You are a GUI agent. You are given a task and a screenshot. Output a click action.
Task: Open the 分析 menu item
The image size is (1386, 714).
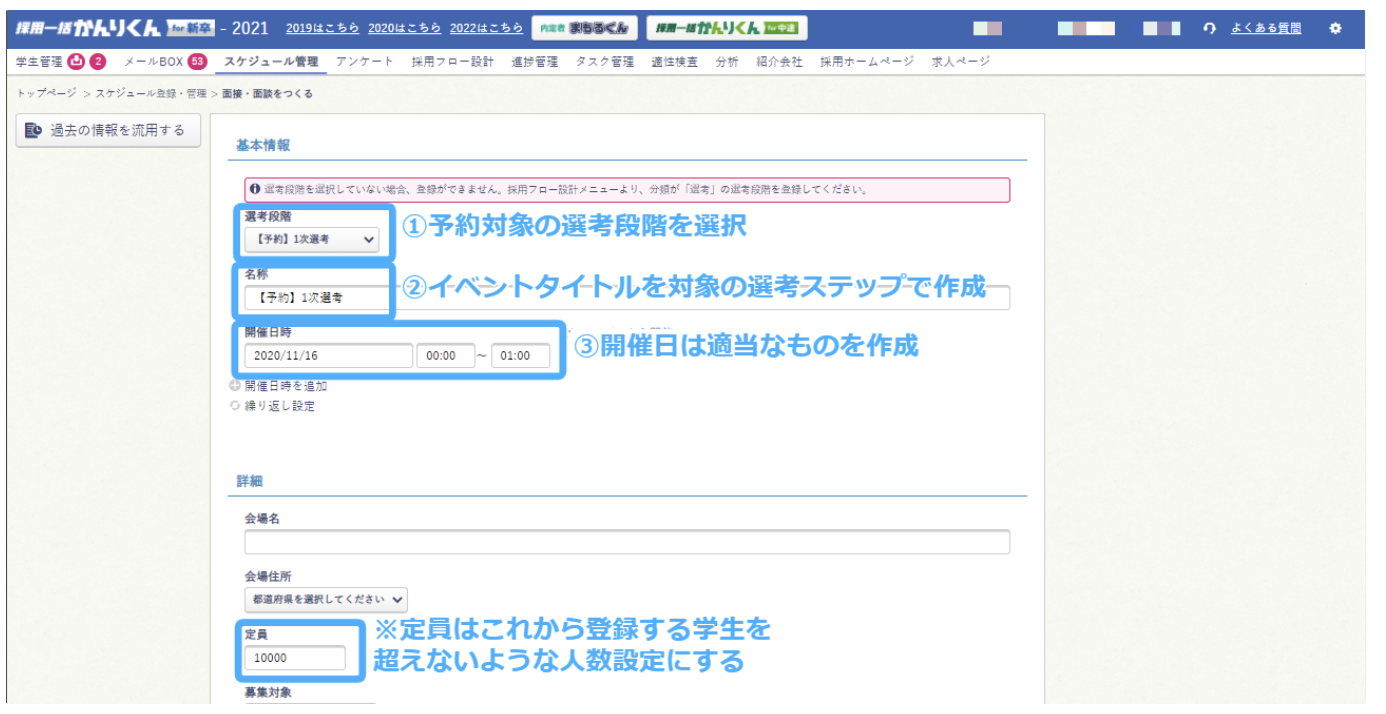click(727, 61)
